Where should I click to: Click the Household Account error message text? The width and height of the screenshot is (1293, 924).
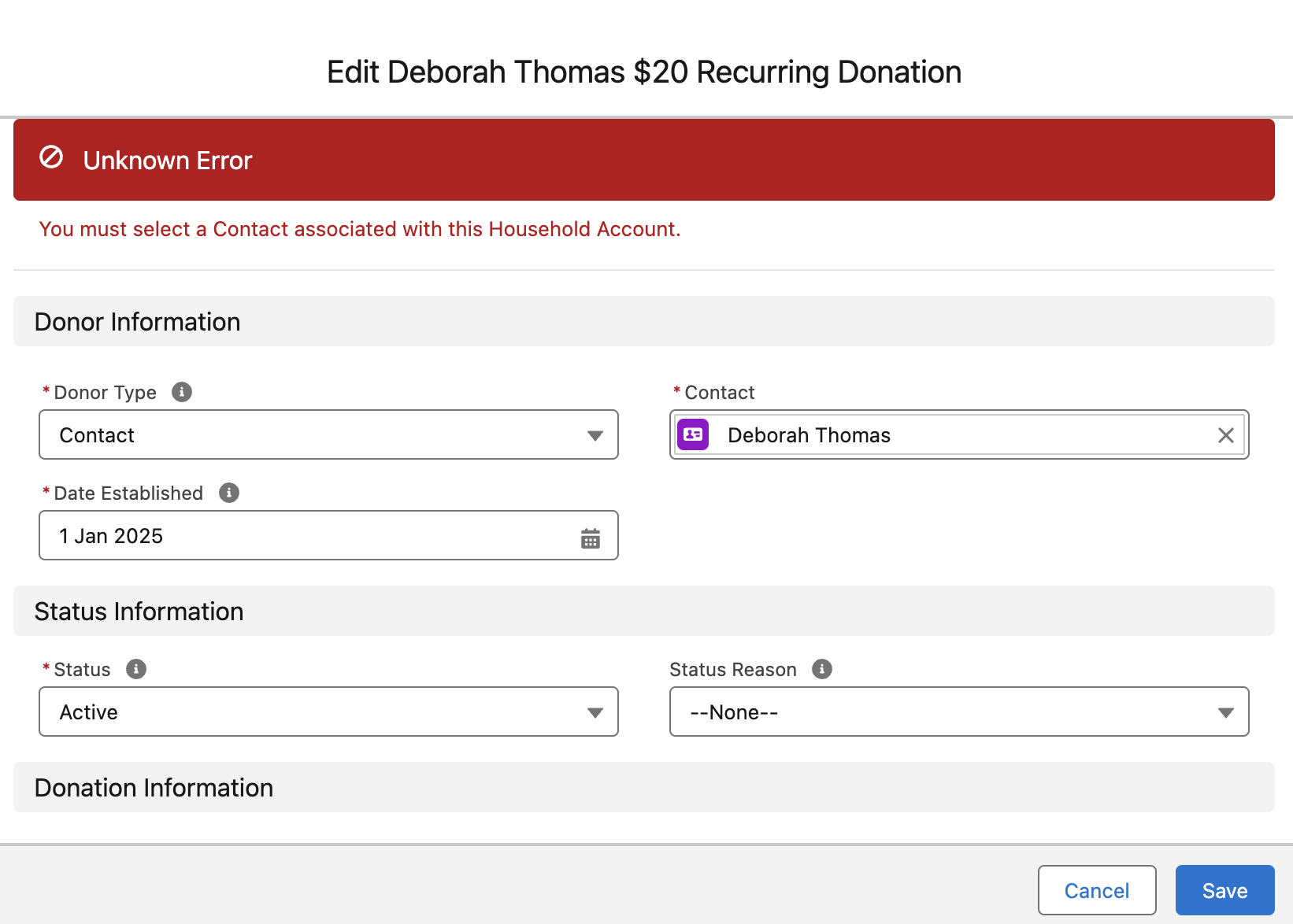pos(360,229)
